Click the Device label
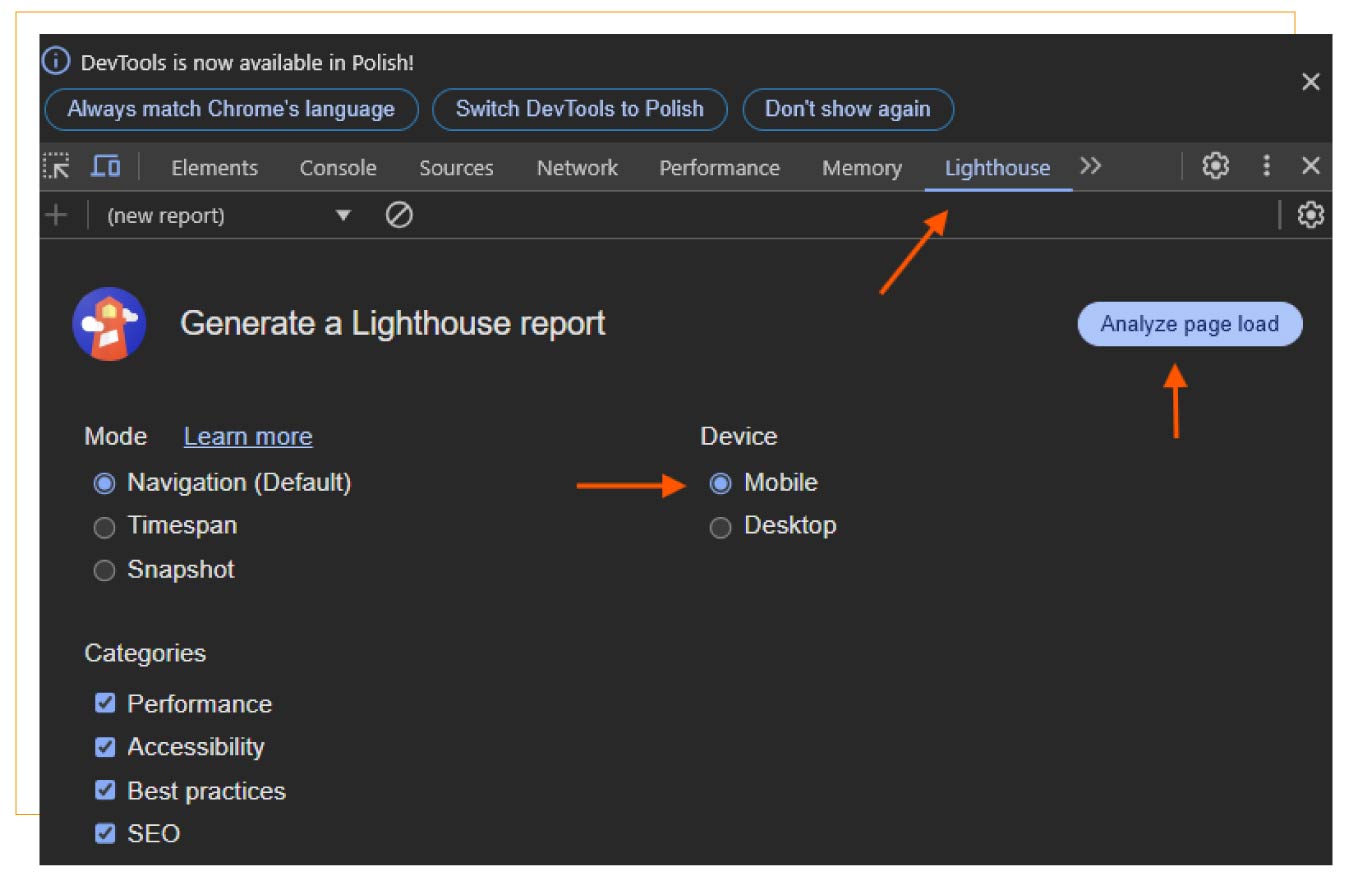1355x884 pixels. click(739, 436)
